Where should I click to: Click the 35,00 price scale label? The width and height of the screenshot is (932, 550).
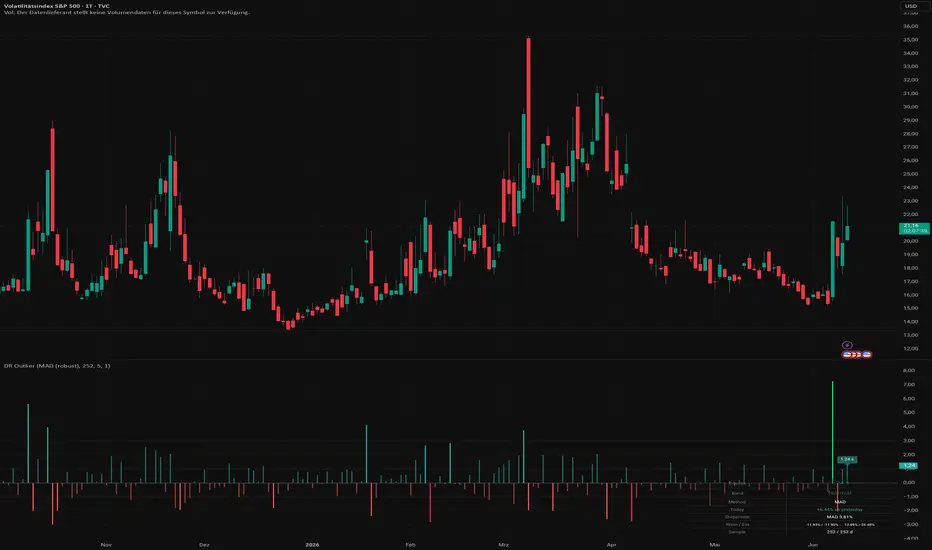[x=910, y=40]
